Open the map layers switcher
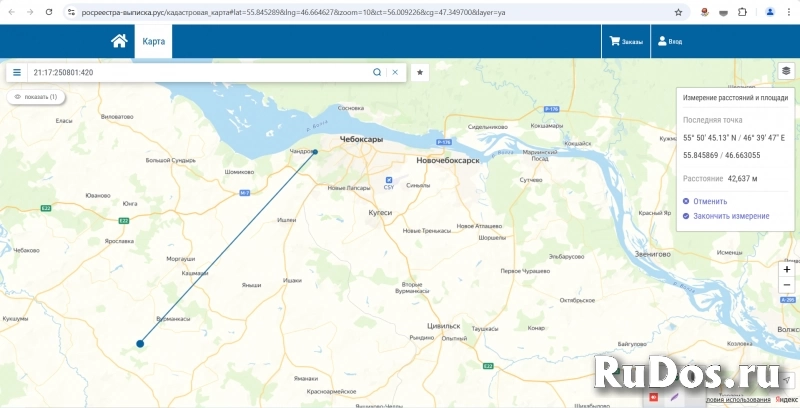The height and width of the screenshot is (408, 800). click(x=786, y=71)
